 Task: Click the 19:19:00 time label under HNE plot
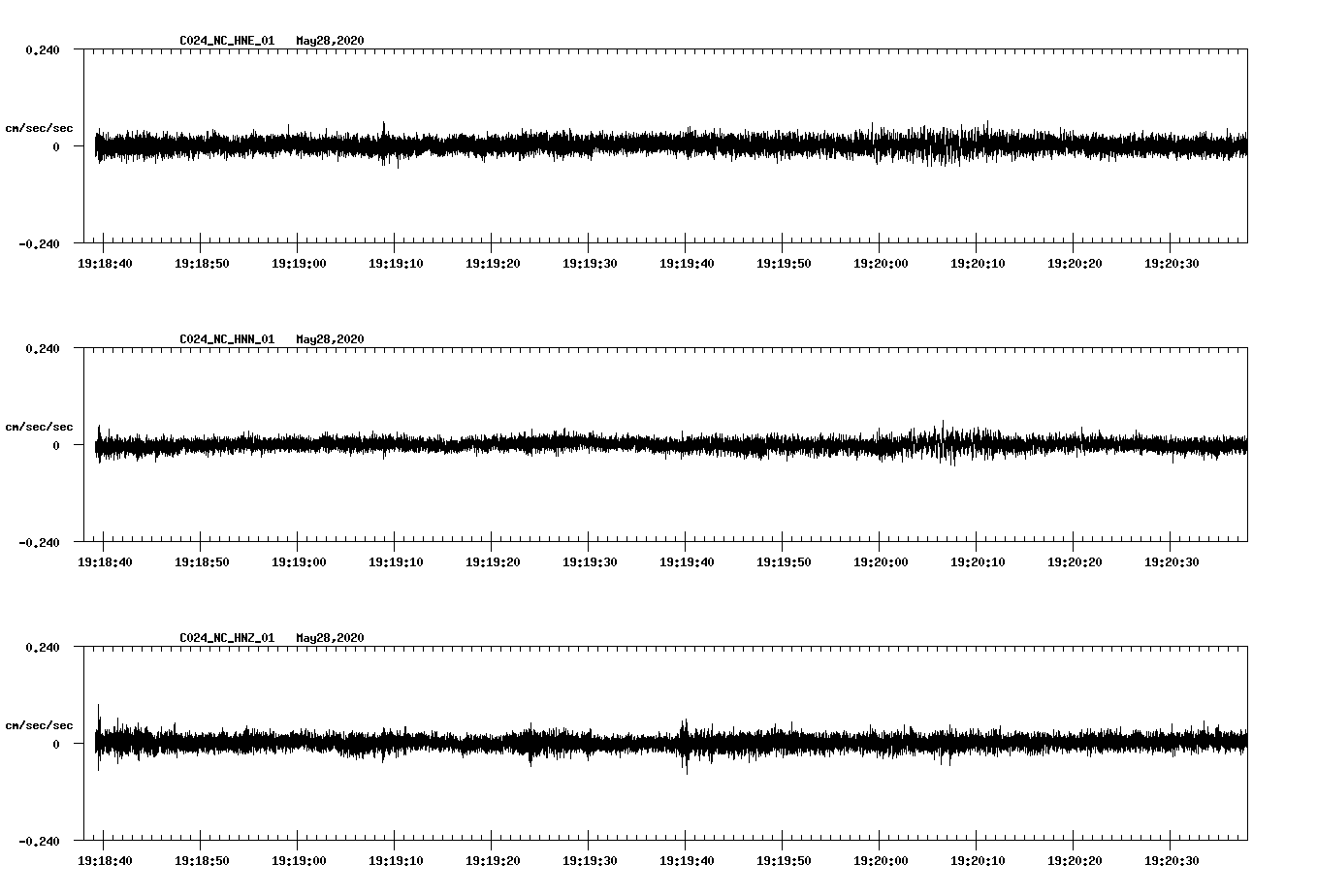tap(299, 263)
